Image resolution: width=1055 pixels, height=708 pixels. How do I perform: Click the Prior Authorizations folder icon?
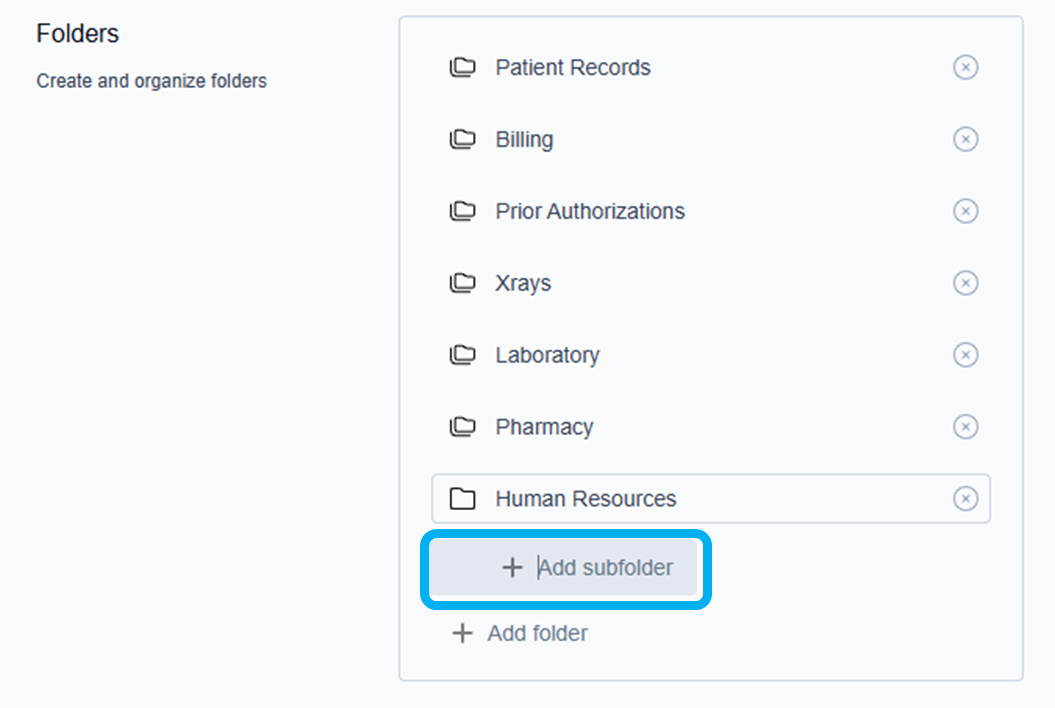point(462,212)
